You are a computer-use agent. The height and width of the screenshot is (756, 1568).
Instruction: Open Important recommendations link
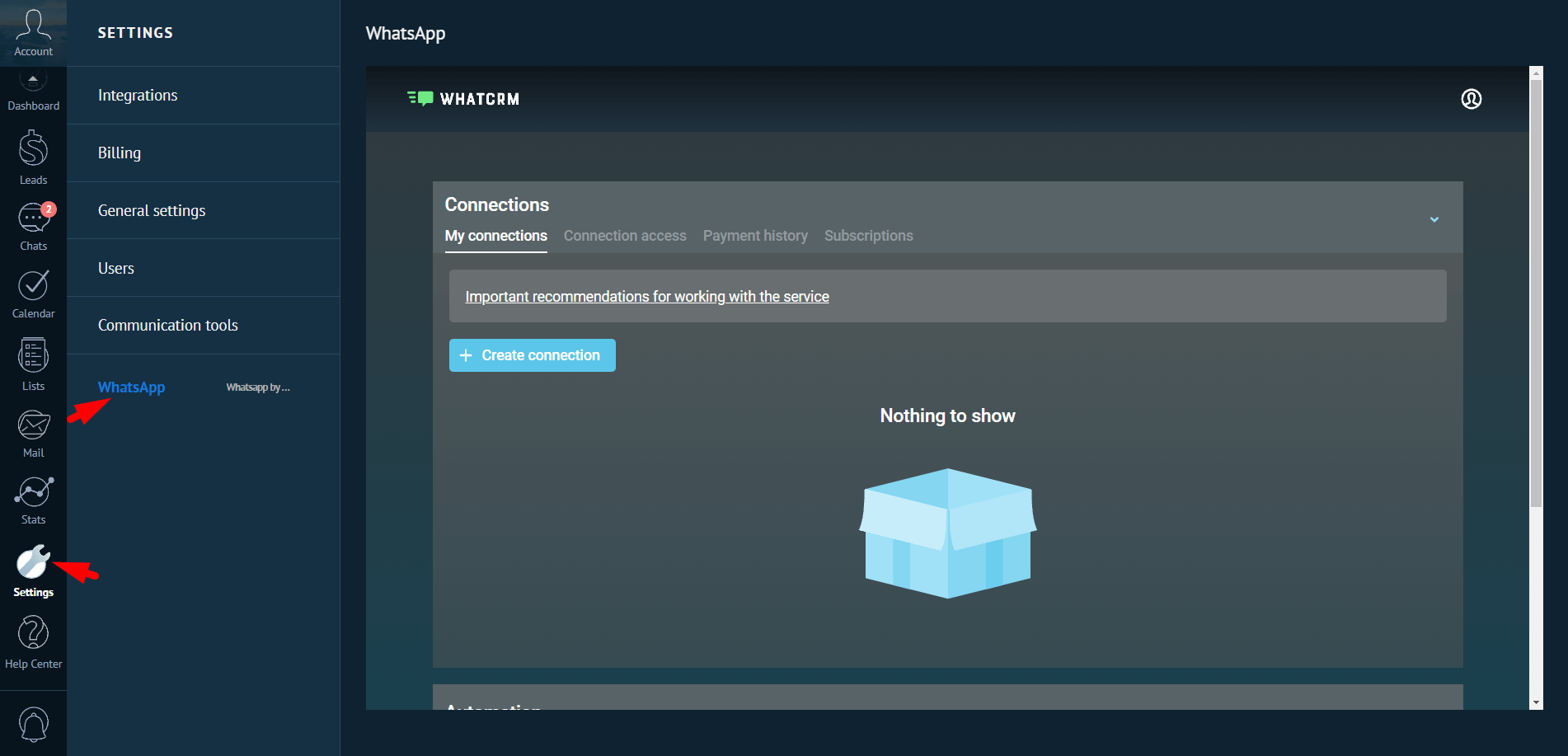[646, 297]
